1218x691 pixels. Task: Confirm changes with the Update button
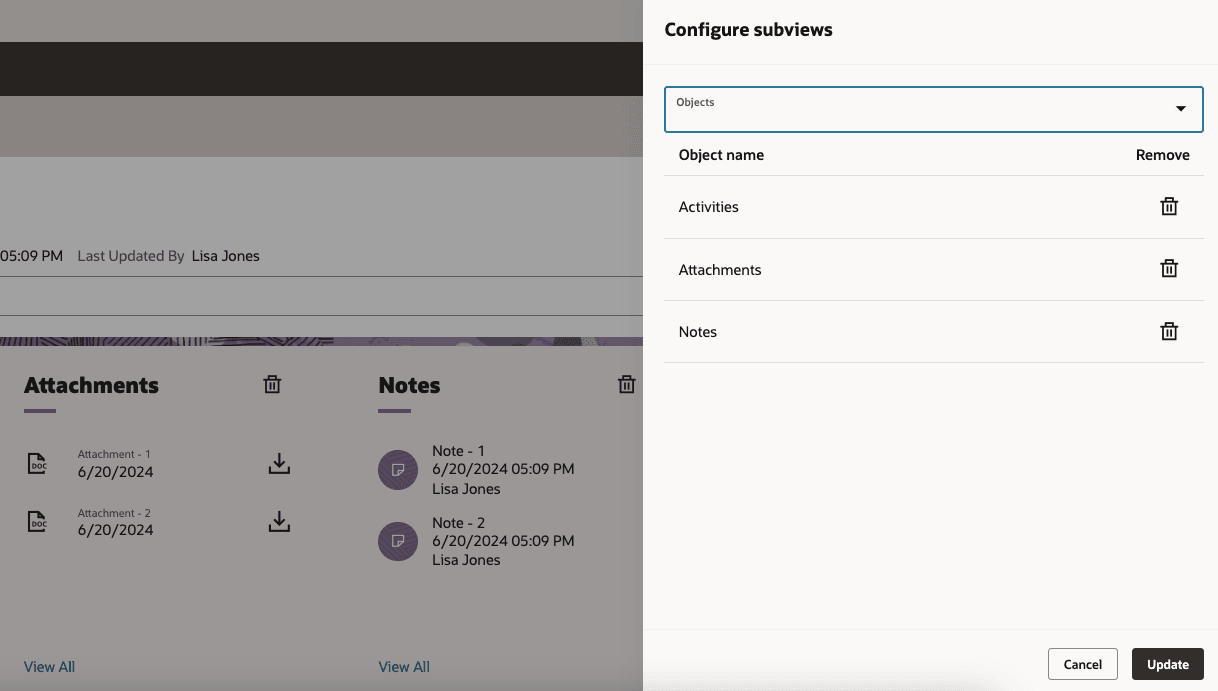pos(1167,663)
